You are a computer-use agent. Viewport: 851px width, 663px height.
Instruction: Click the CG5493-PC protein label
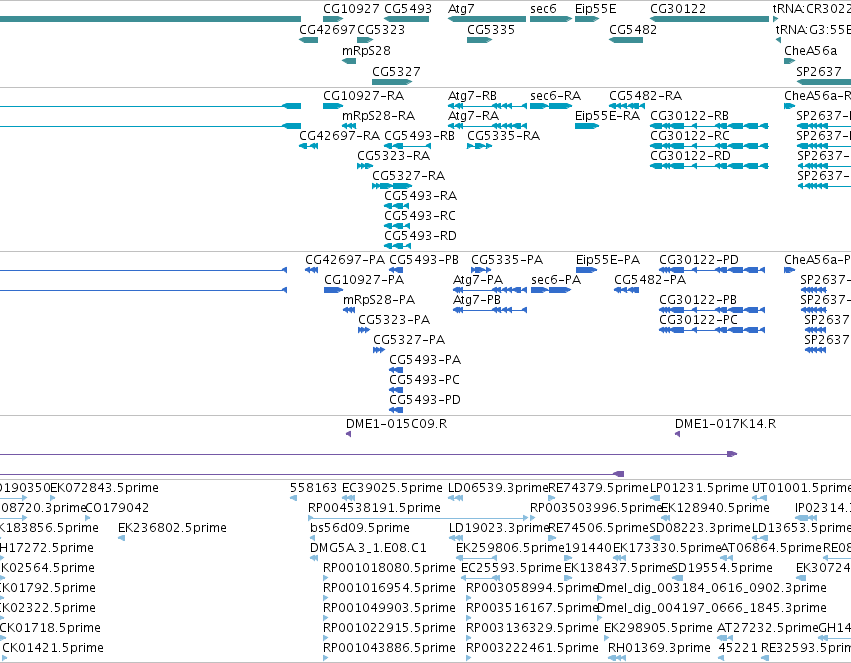(424, 380)
